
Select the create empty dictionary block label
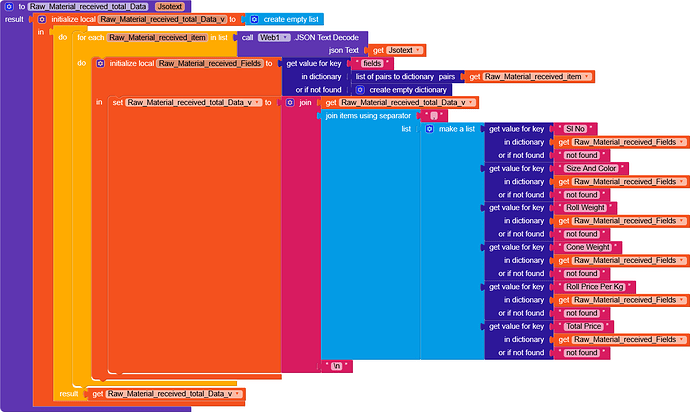click(x=408, y=90)
